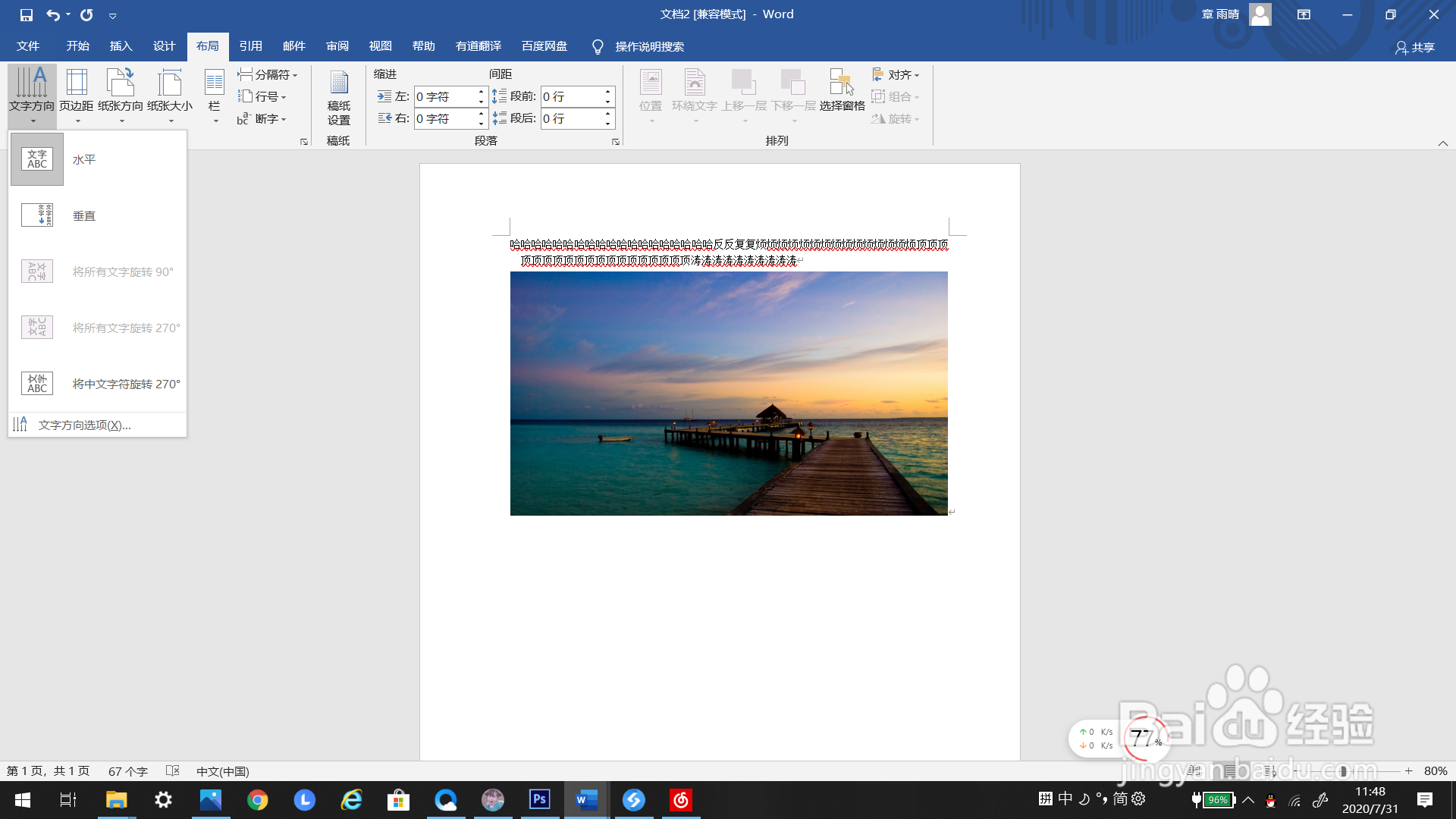Open the Margins (页边距) gallery
Image resolution: width=1456 pixels, height=819 pixels.
(77, 96)
